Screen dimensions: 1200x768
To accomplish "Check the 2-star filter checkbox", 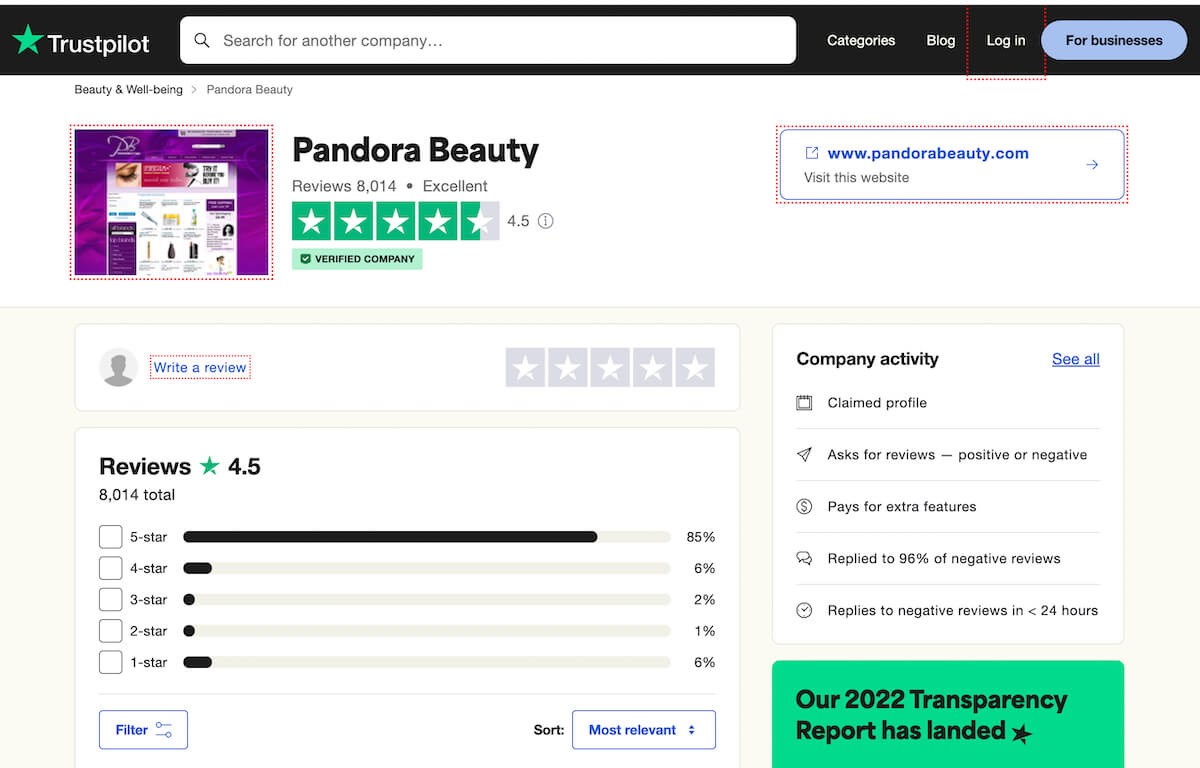I will [110, 630].
